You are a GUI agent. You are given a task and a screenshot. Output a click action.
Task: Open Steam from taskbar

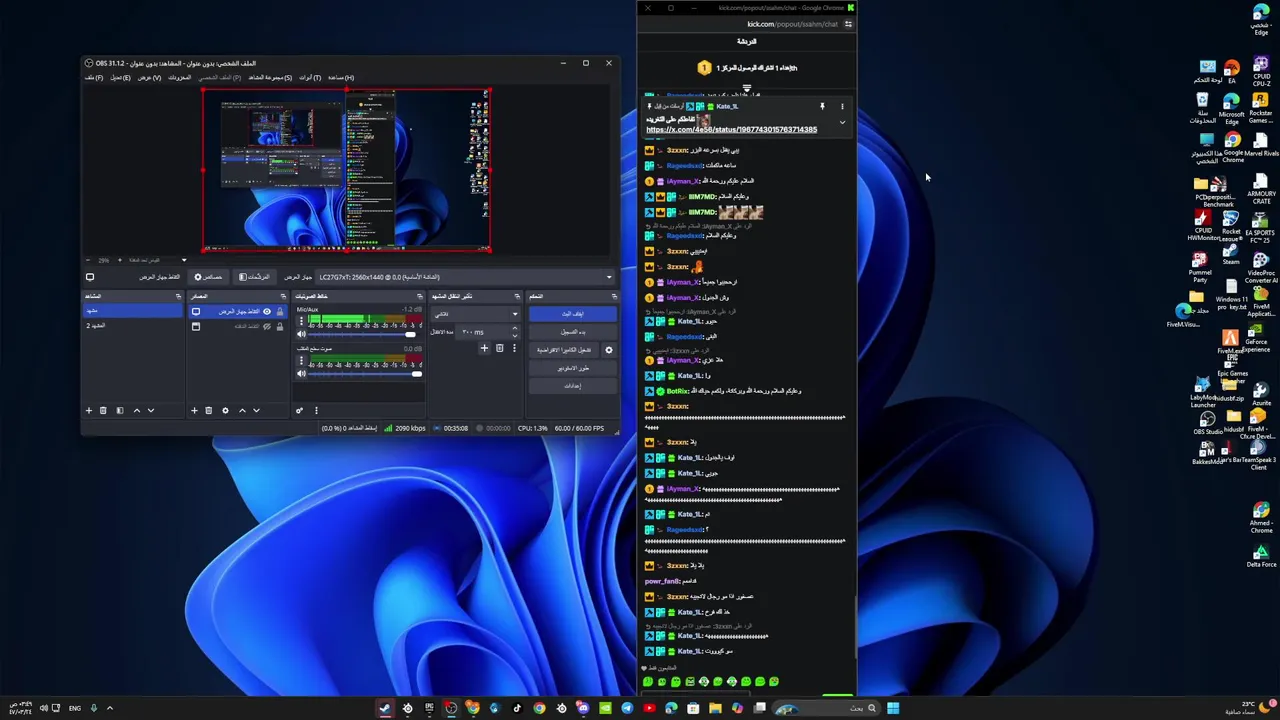coord(385,708)
